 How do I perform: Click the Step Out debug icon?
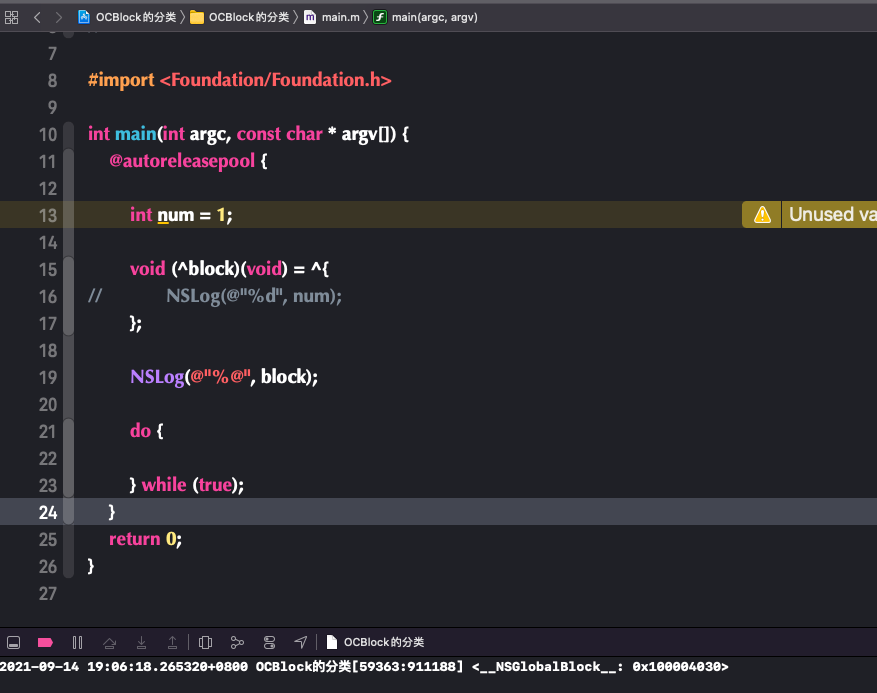click(x=172, y=643)
